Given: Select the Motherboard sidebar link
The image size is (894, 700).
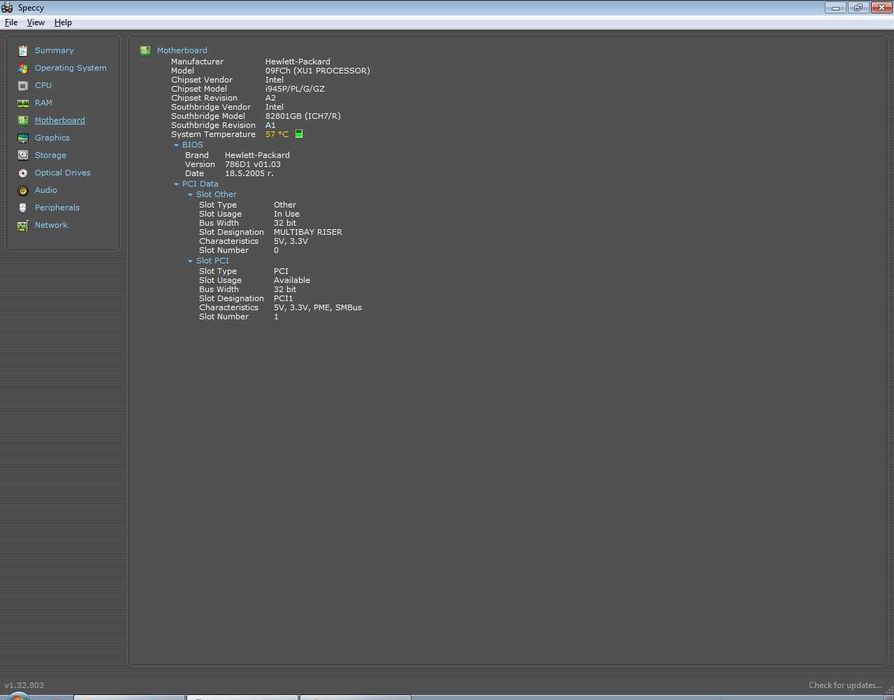Looking at the screenshot, I should tap(59, 120).
